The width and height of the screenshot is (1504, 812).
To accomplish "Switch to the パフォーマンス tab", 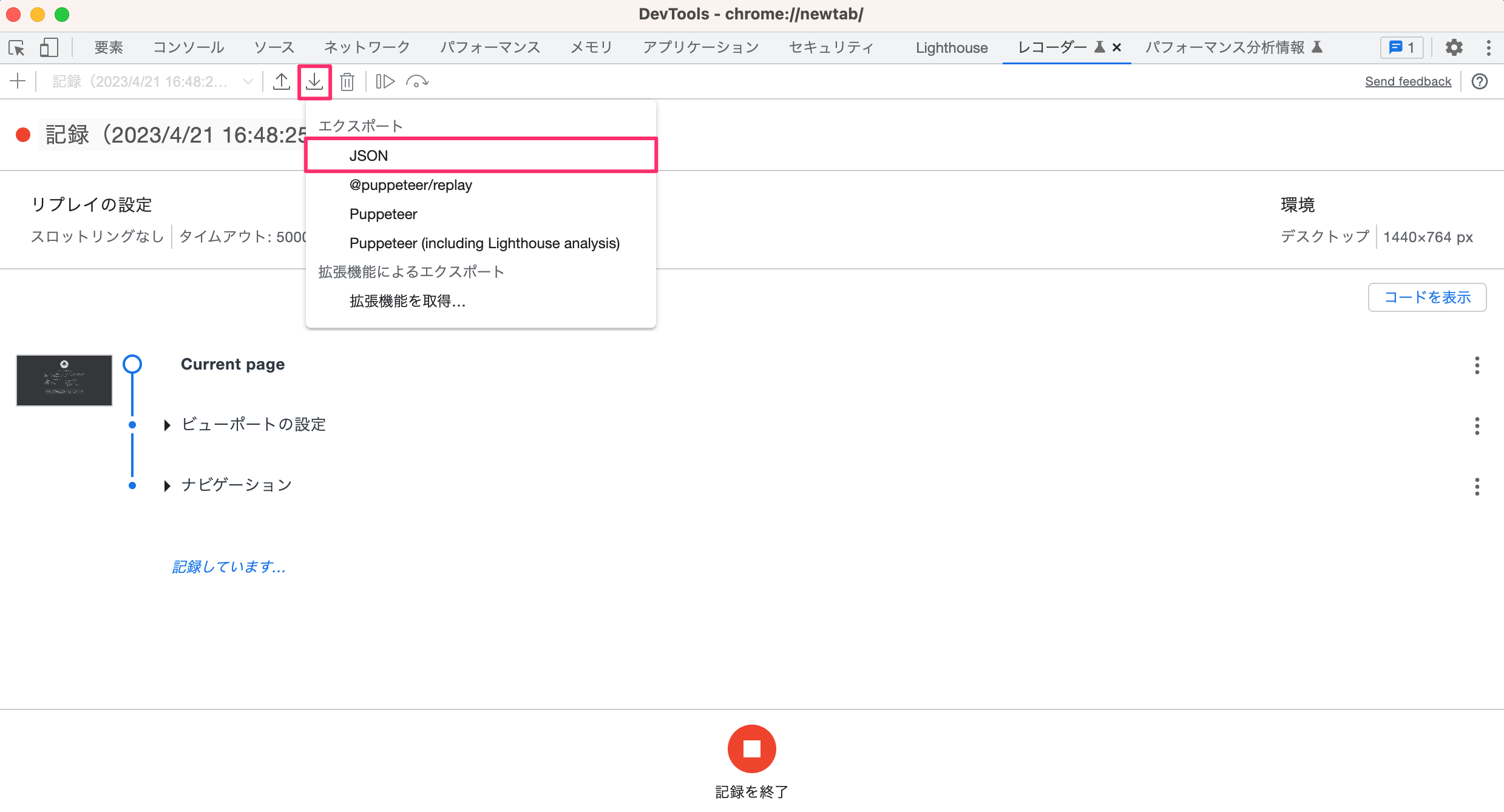I will click(x=490, y=47).
